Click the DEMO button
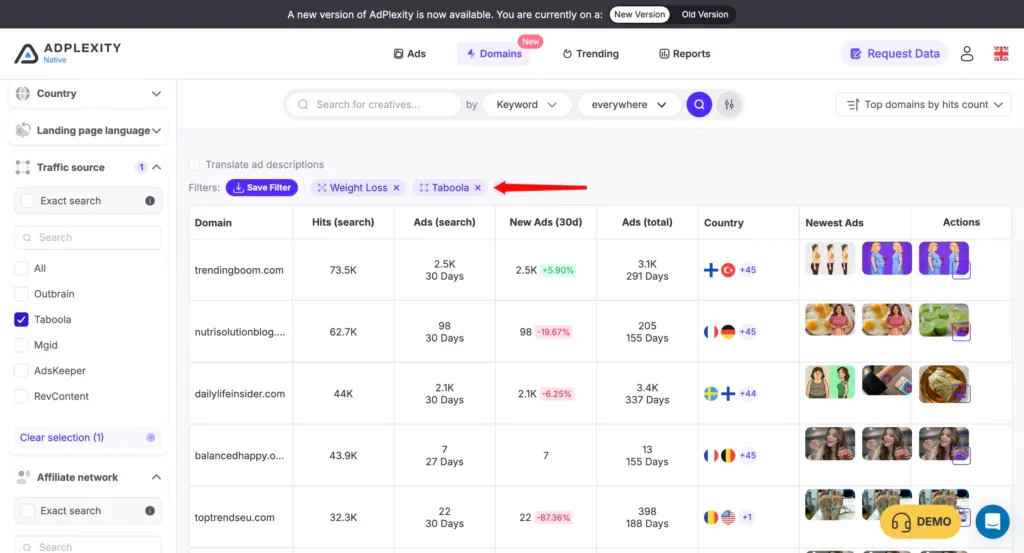The height and width of the screenshot is (553, 1024). click(920, 522)
